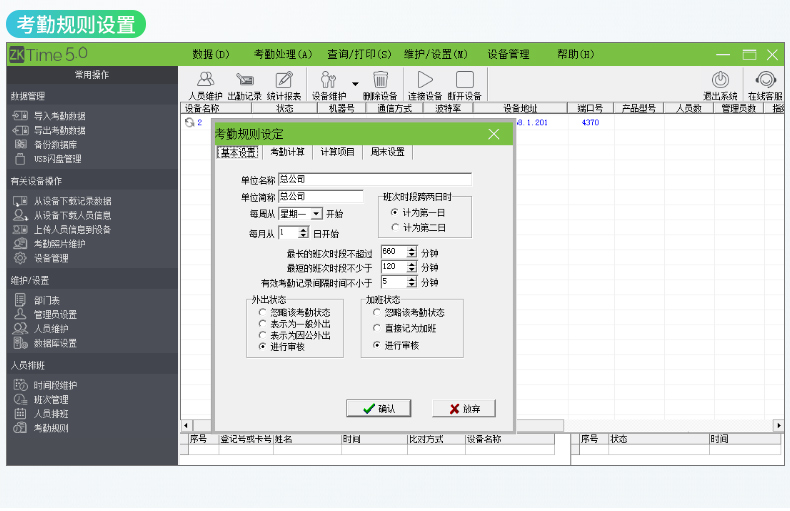790x511 pixels.
Task: Switch to the 计算项目 tab
Action: point(337,152)
